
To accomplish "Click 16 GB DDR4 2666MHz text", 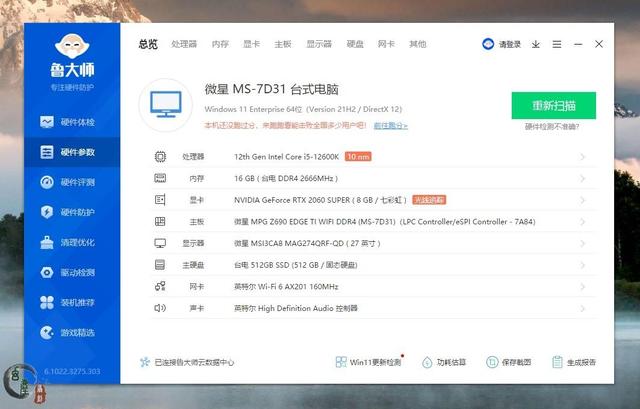I will point(286,178).
